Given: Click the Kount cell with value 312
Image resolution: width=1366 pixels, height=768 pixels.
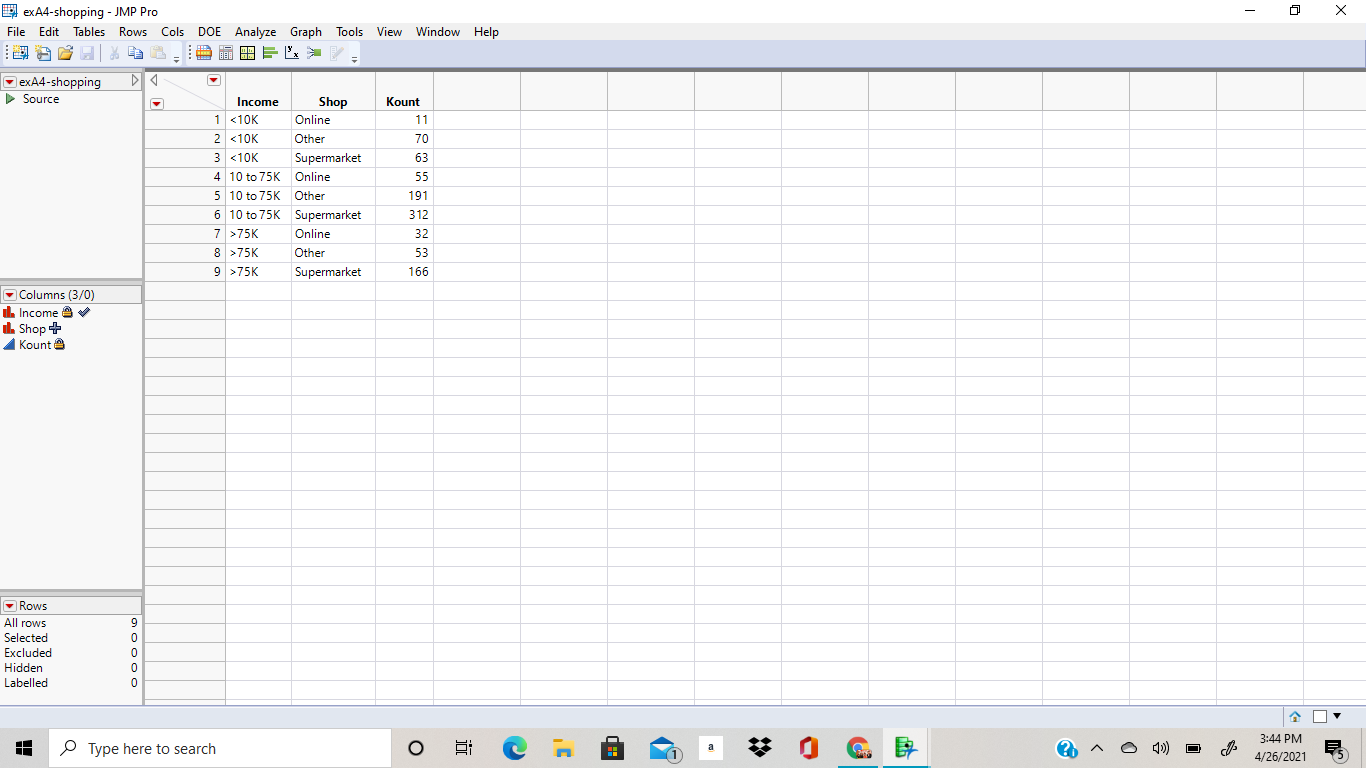Looking at the screenshot, I should 404,215.
